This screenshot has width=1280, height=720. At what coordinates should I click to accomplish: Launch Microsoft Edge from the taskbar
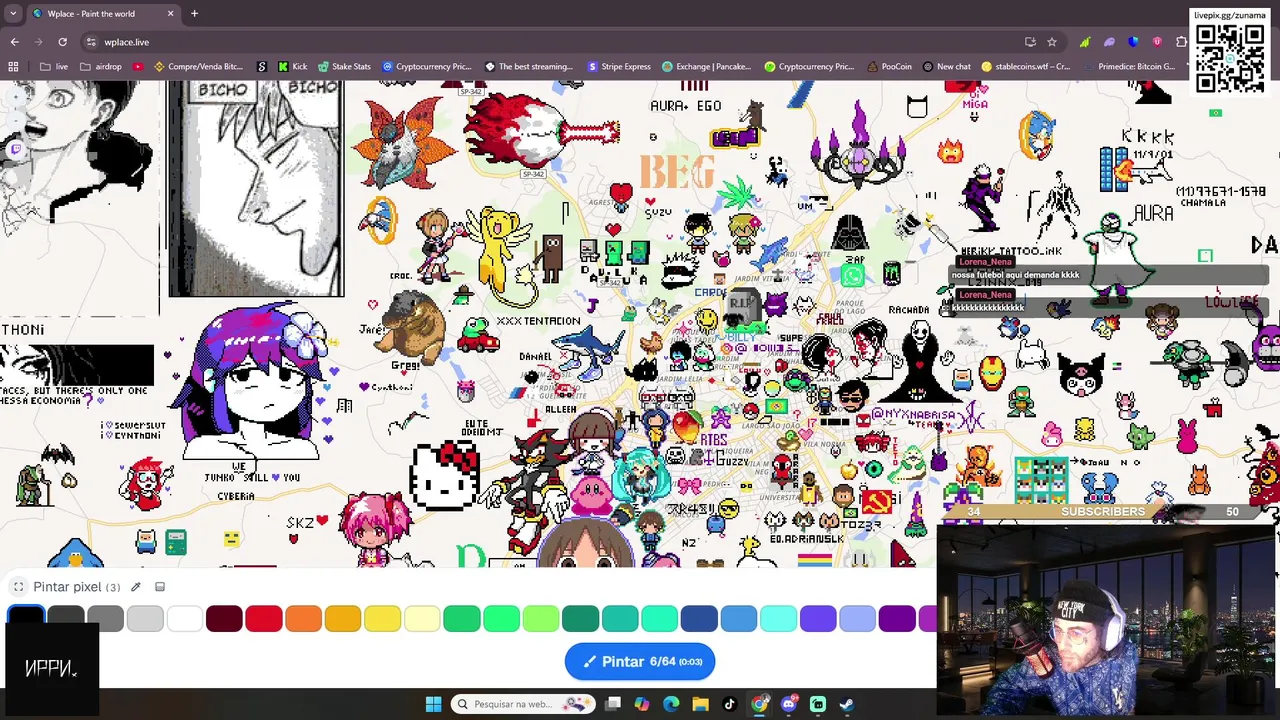(x=671, y=704)
